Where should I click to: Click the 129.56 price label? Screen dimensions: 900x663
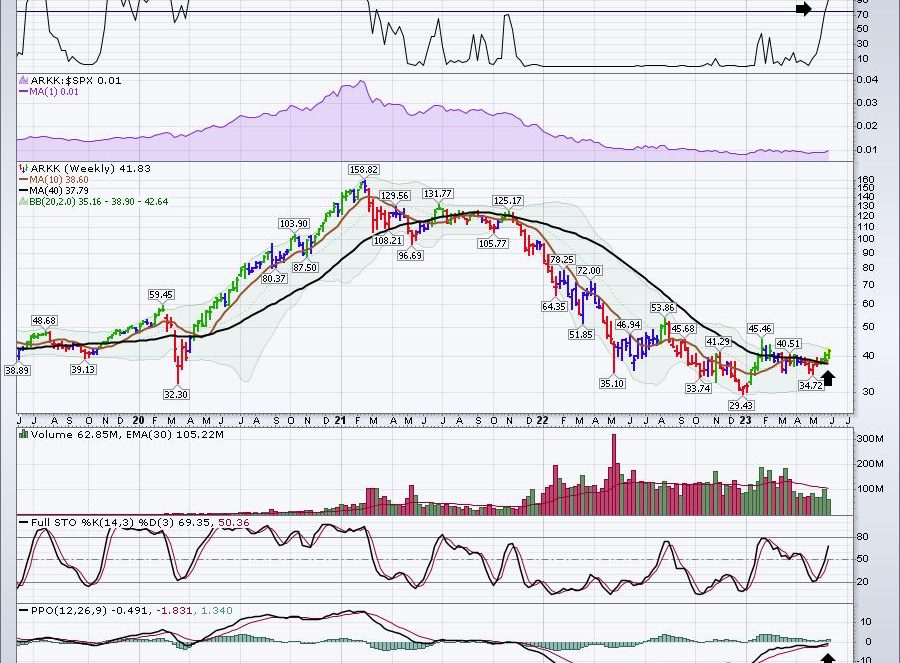(395, 196)
